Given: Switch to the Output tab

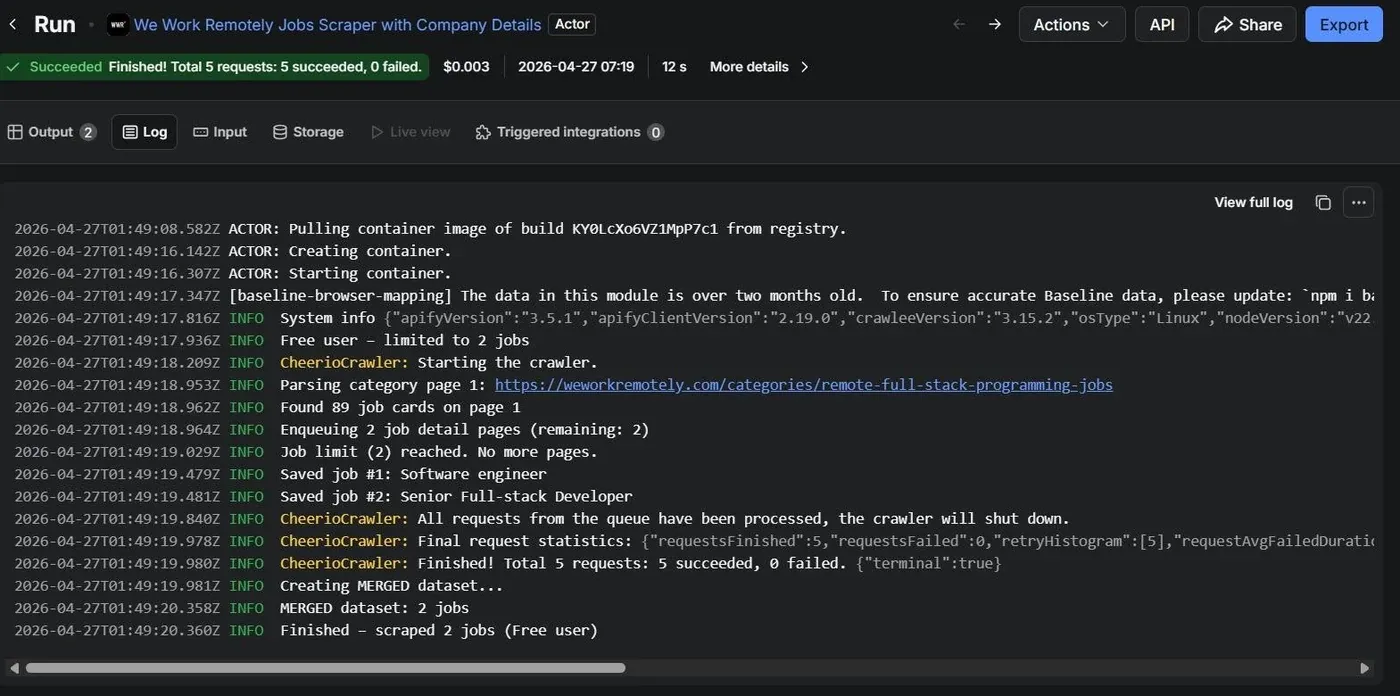Looking at the screenshot, I should point(52,132).
